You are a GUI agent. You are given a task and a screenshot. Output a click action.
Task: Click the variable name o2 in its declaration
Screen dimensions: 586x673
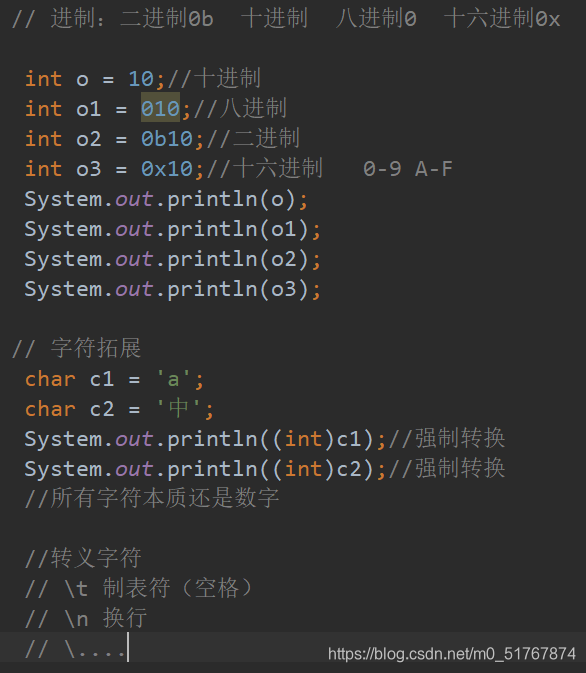tap(89, 139)
